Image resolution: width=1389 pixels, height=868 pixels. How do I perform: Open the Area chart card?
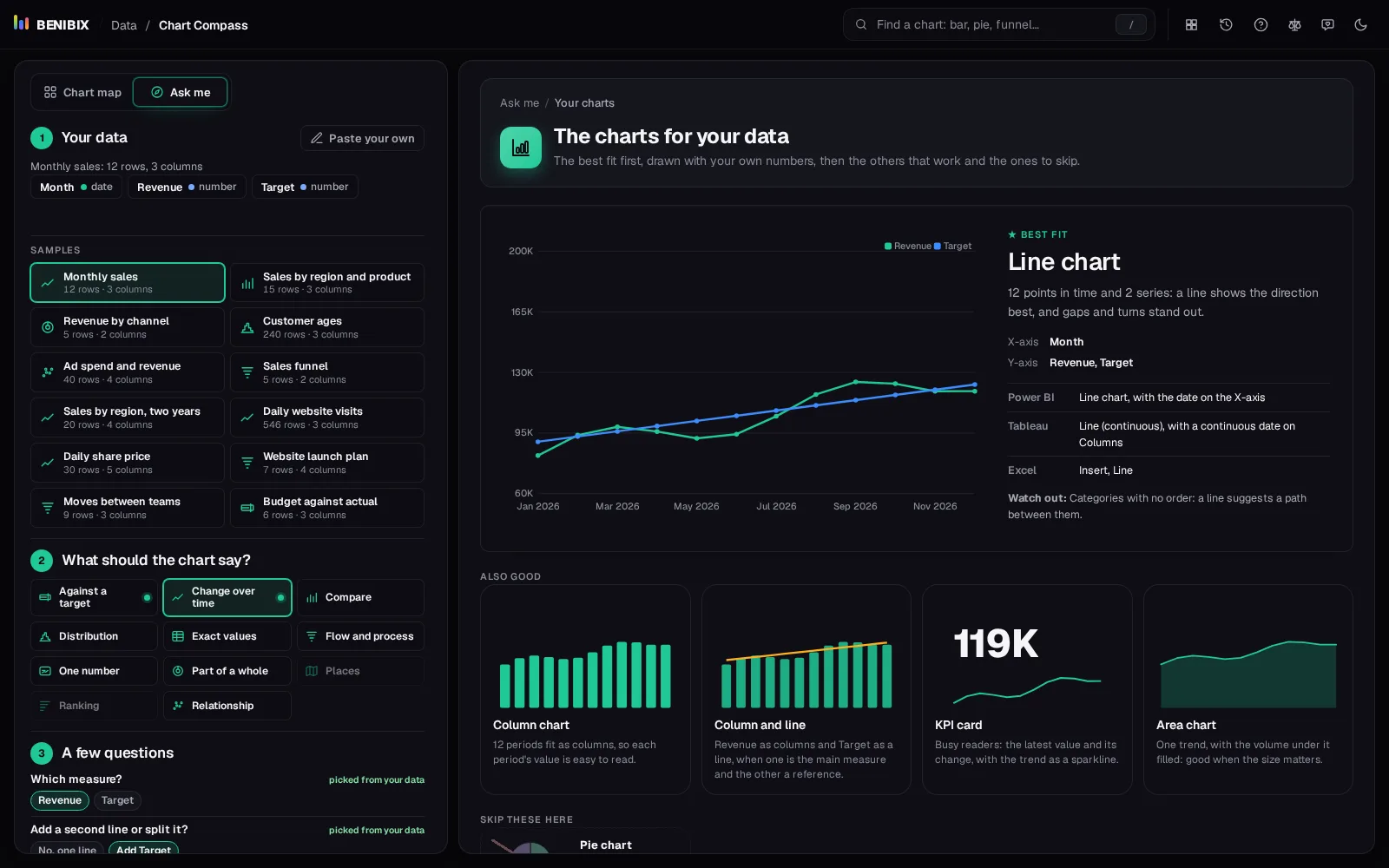1248,689
